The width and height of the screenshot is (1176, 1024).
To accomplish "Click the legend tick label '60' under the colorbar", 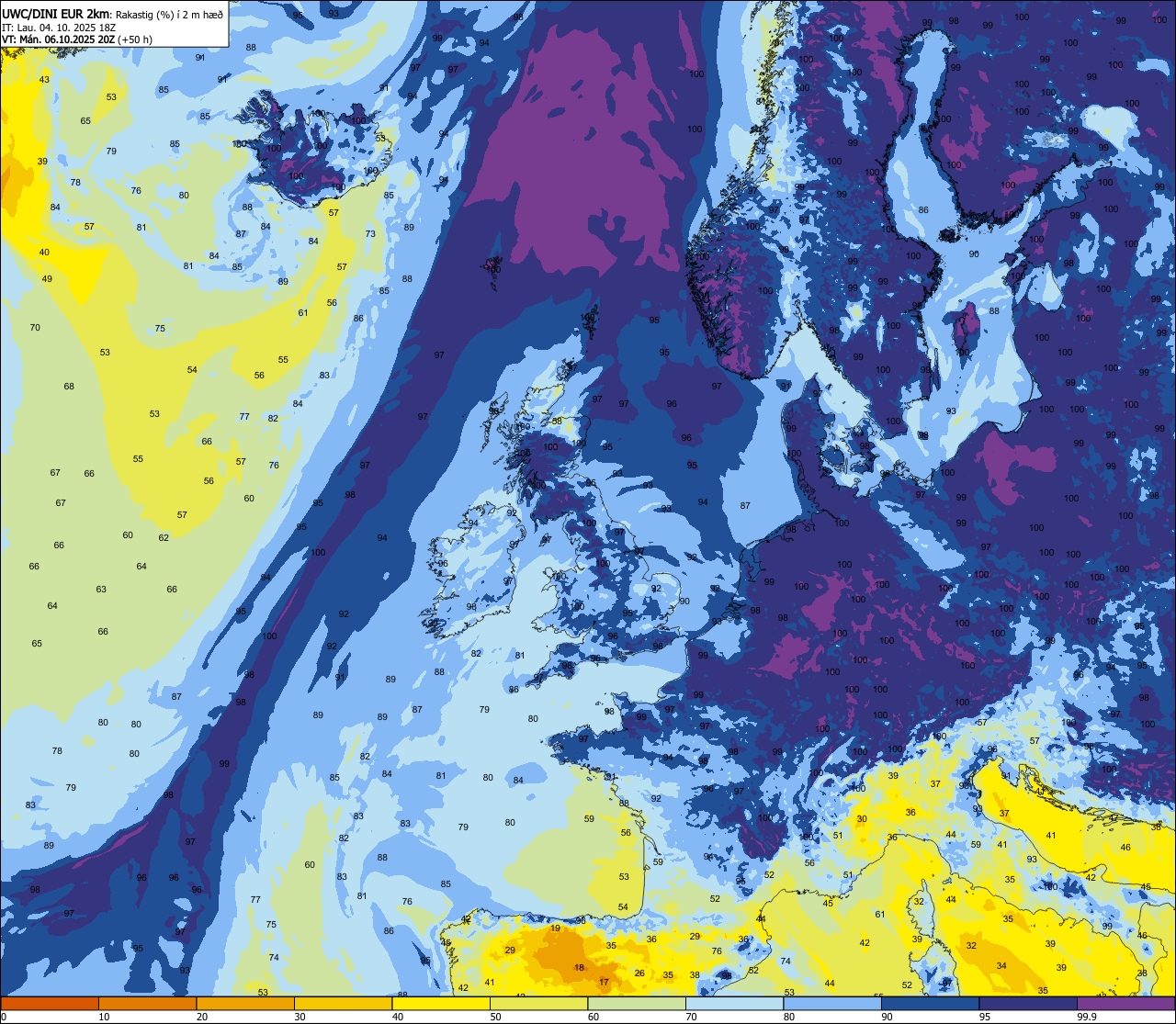I will [x=594, y=1016].
